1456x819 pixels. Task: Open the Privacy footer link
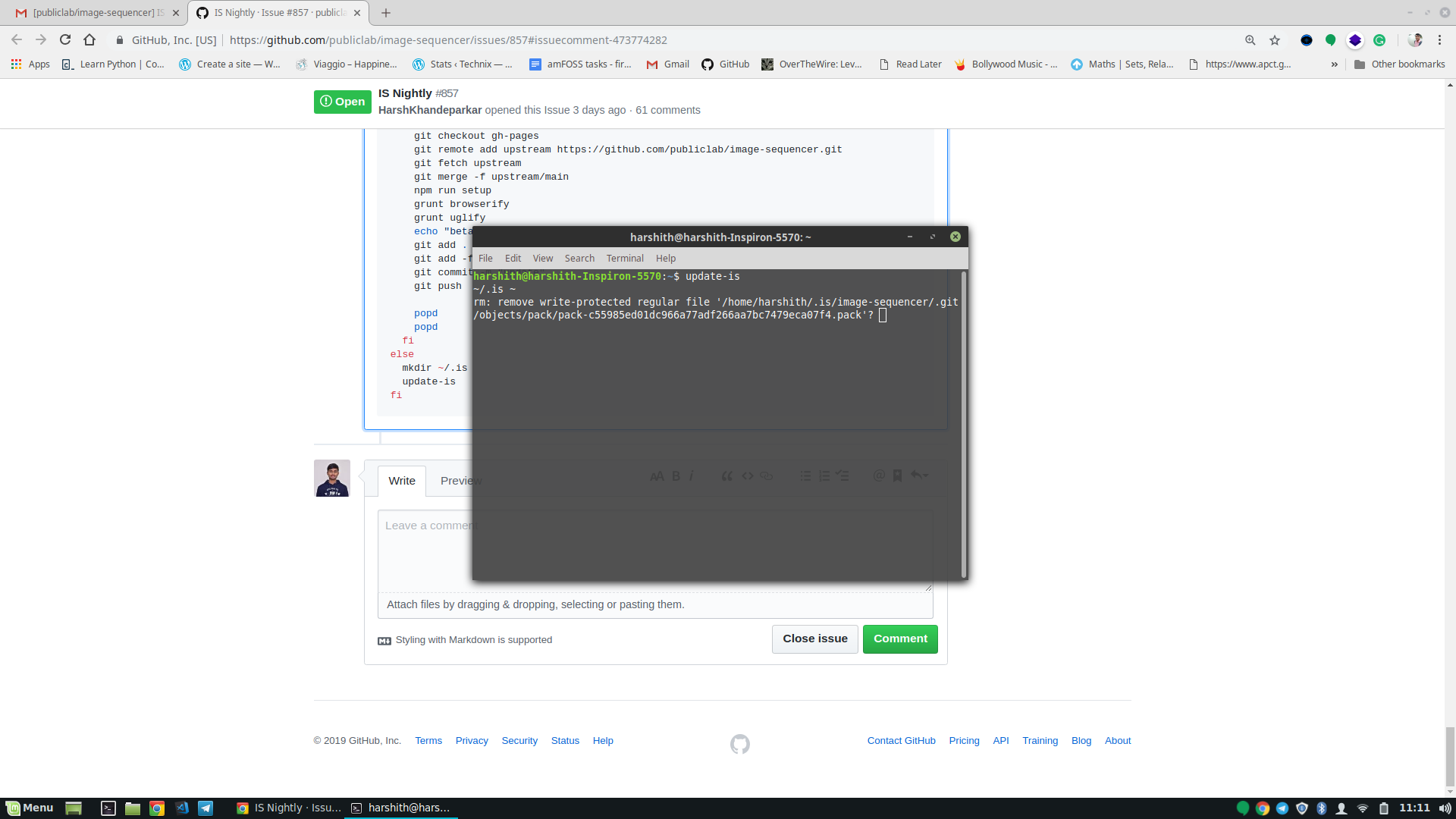[x=472, y=741]
